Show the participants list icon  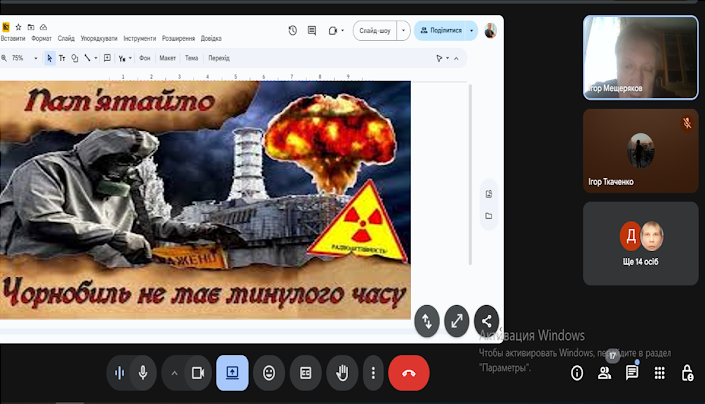pos(604,373)
